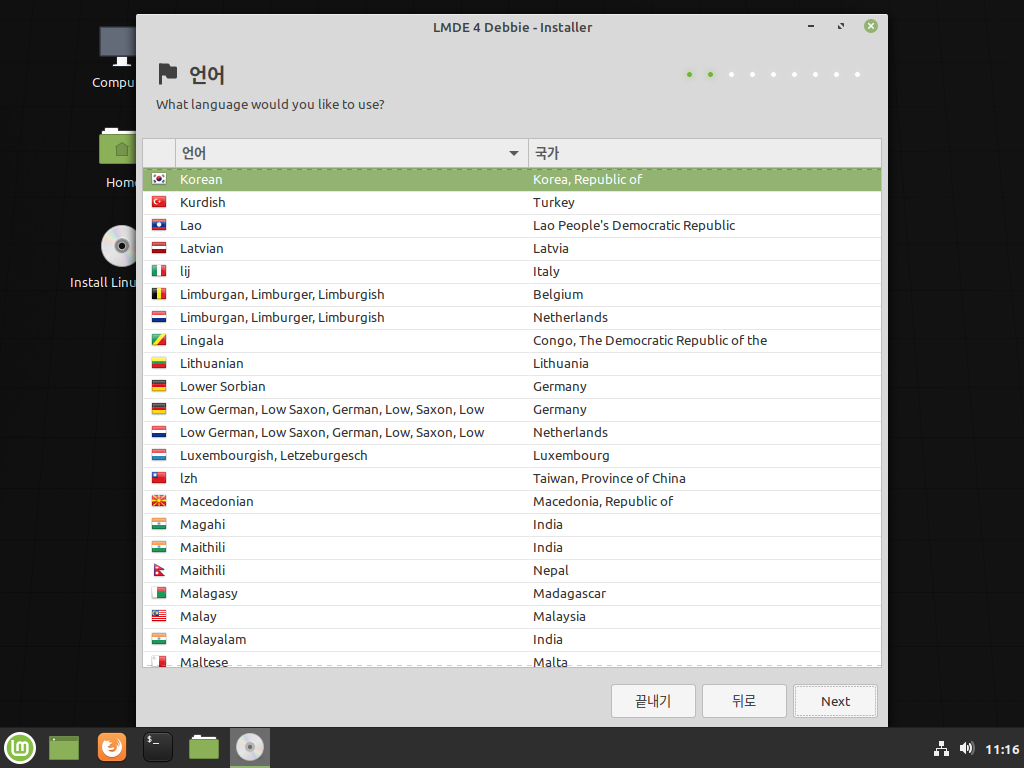Select Malayalam language
Screen dimensions: 1024x768
512,639
